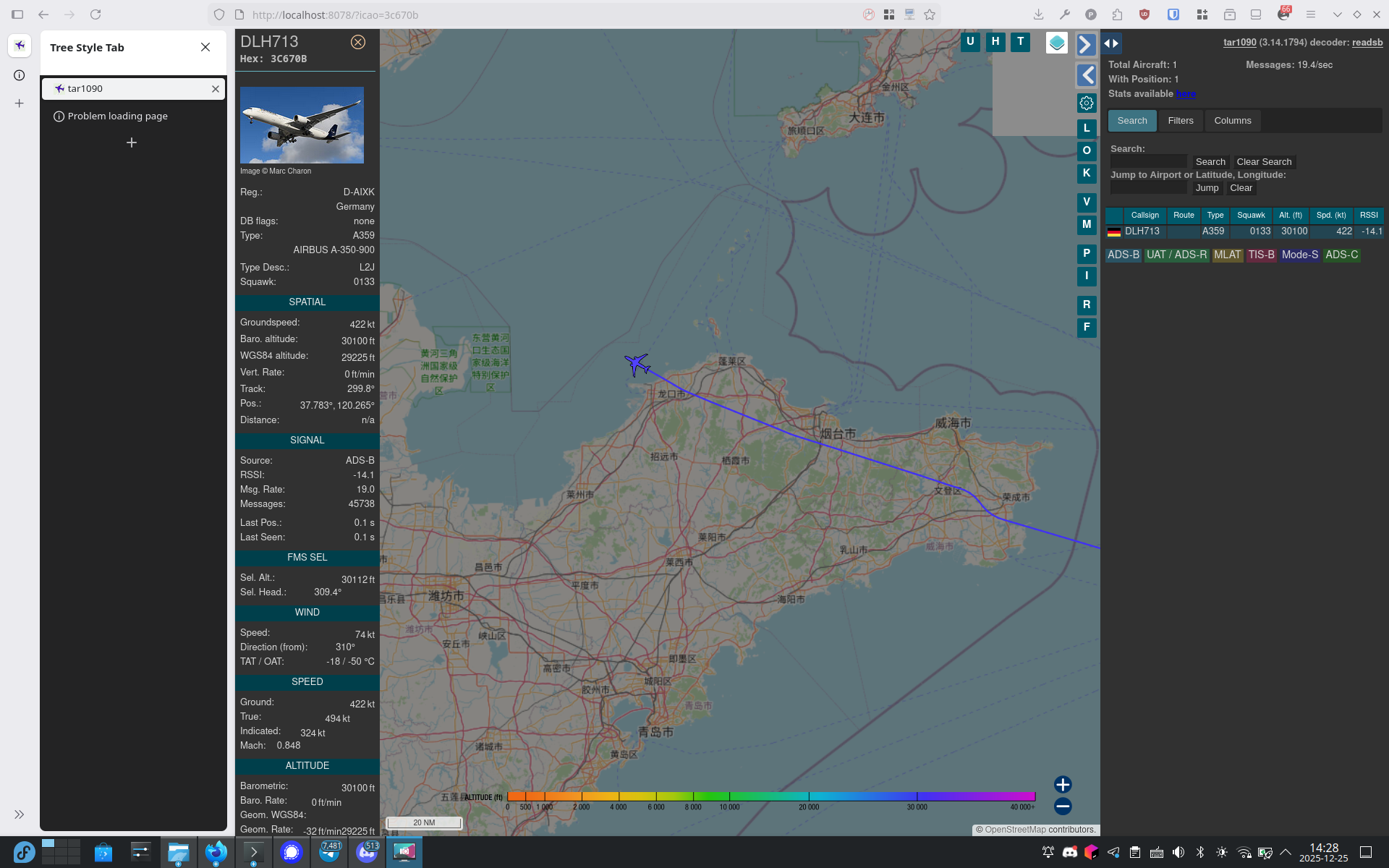Close the DLH713 aircraft info panel

357,42
